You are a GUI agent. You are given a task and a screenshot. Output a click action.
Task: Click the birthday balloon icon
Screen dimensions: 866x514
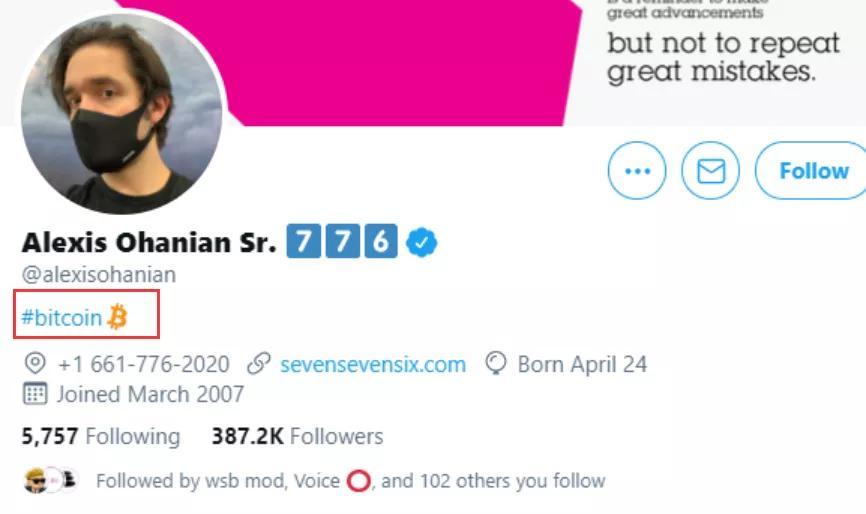click(495, 364)
